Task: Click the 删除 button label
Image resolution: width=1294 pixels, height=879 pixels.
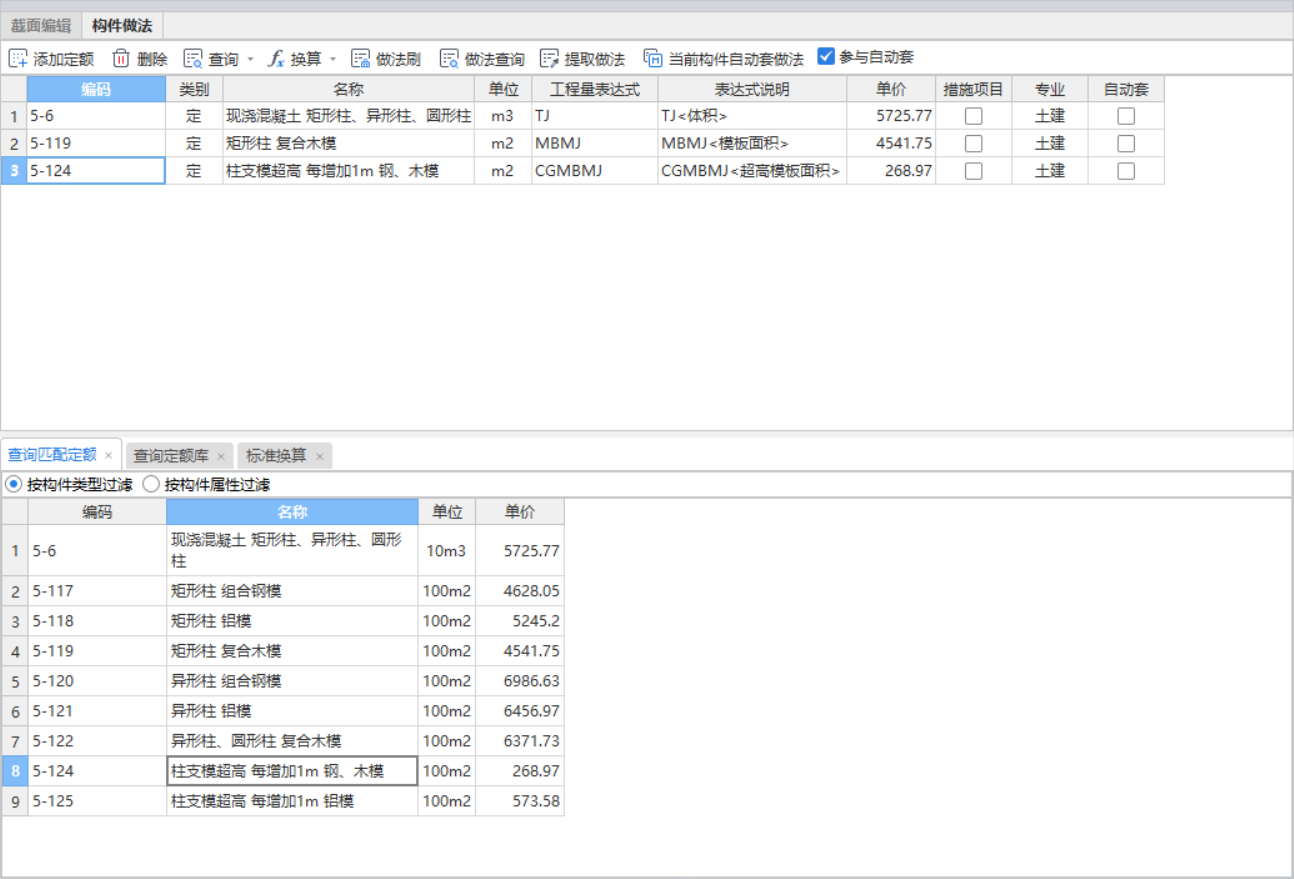Action: click(x=152, y=59)
